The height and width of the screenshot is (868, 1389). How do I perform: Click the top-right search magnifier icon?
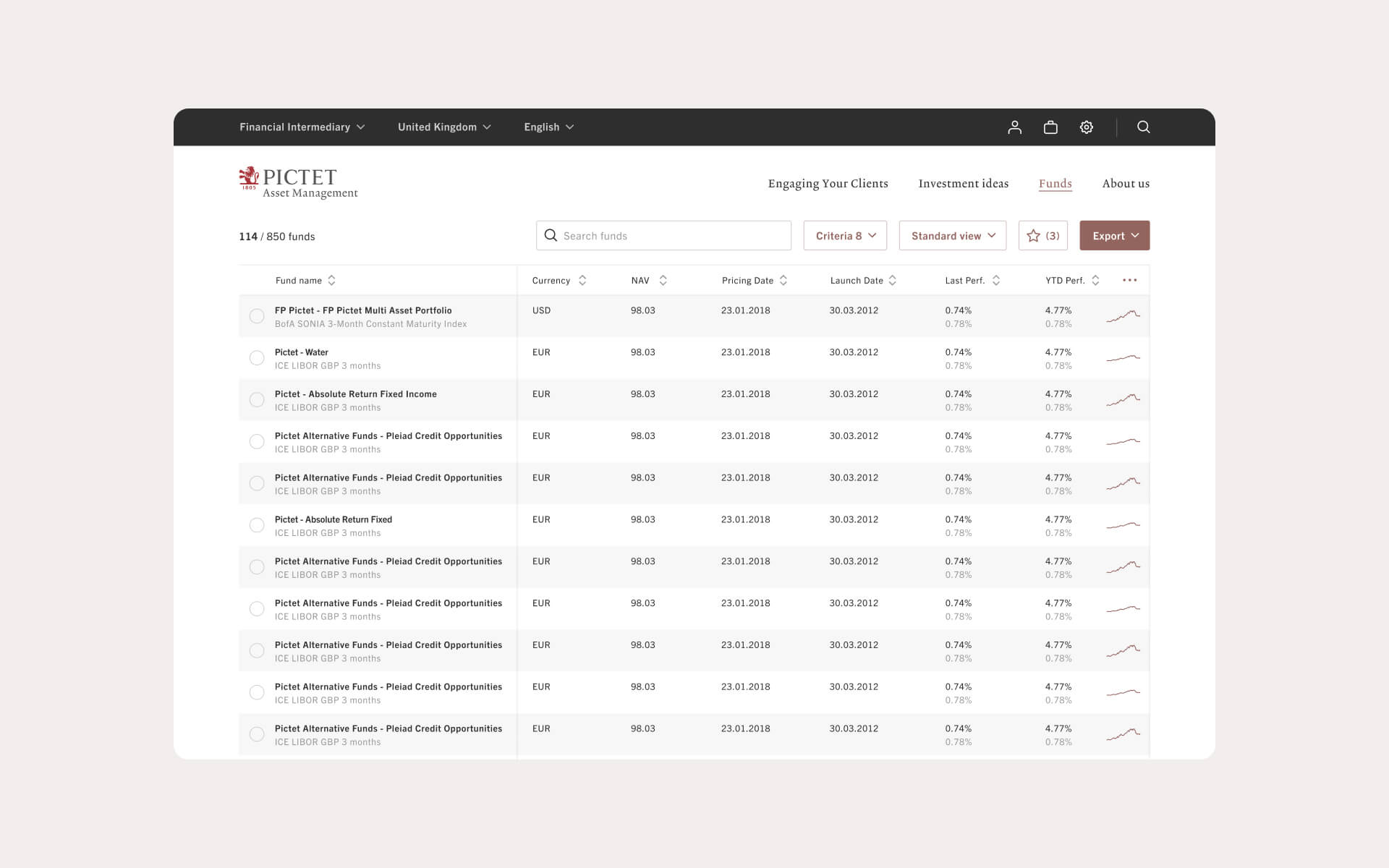click(x=1143, y=127)
